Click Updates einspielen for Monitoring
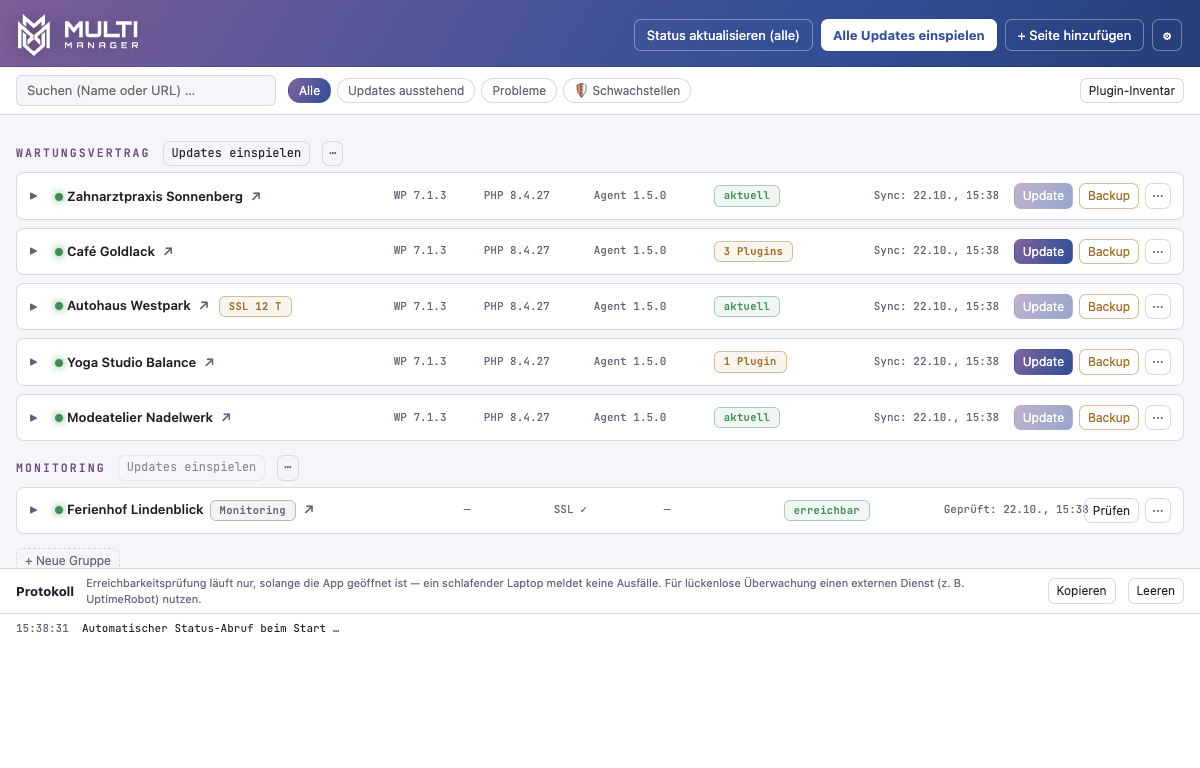The image size is (1200, 768). point(191,467)
